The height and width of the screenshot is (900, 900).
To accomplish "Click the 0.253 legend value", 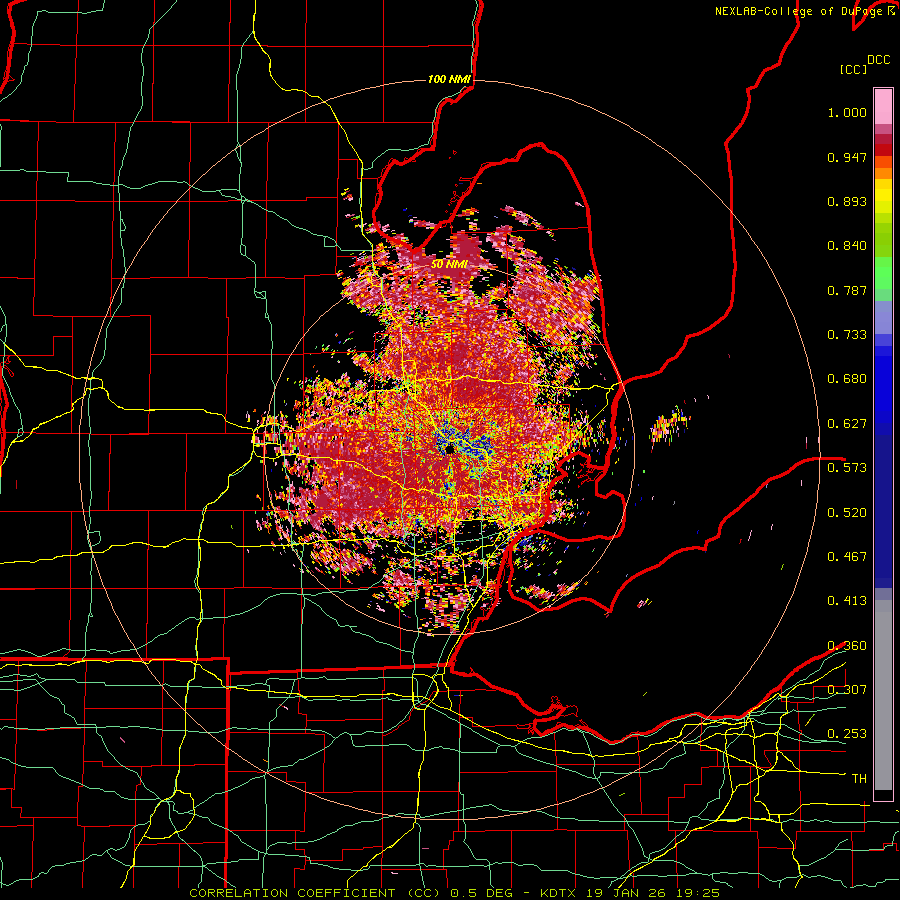I will [847, 734].
